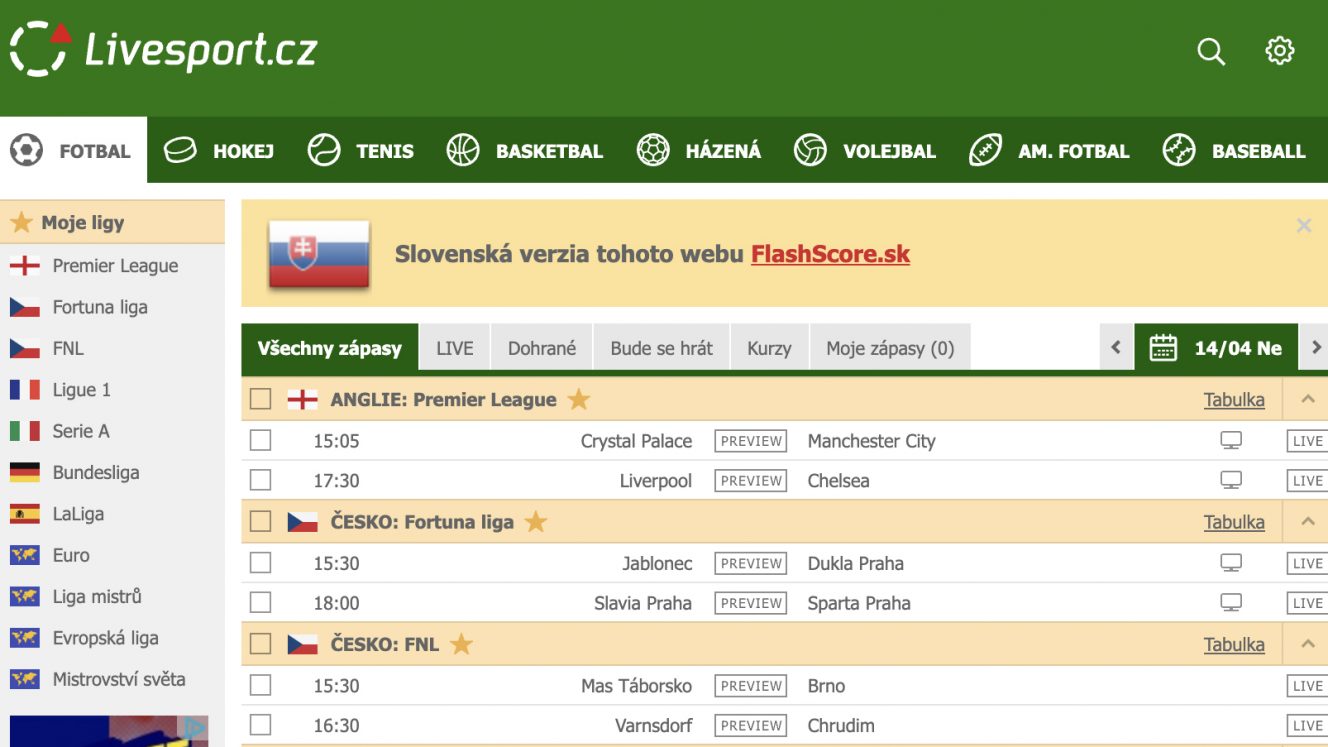Switch to the Dohrané tab
Screen dimensions: 1328x747
(542, 348)
